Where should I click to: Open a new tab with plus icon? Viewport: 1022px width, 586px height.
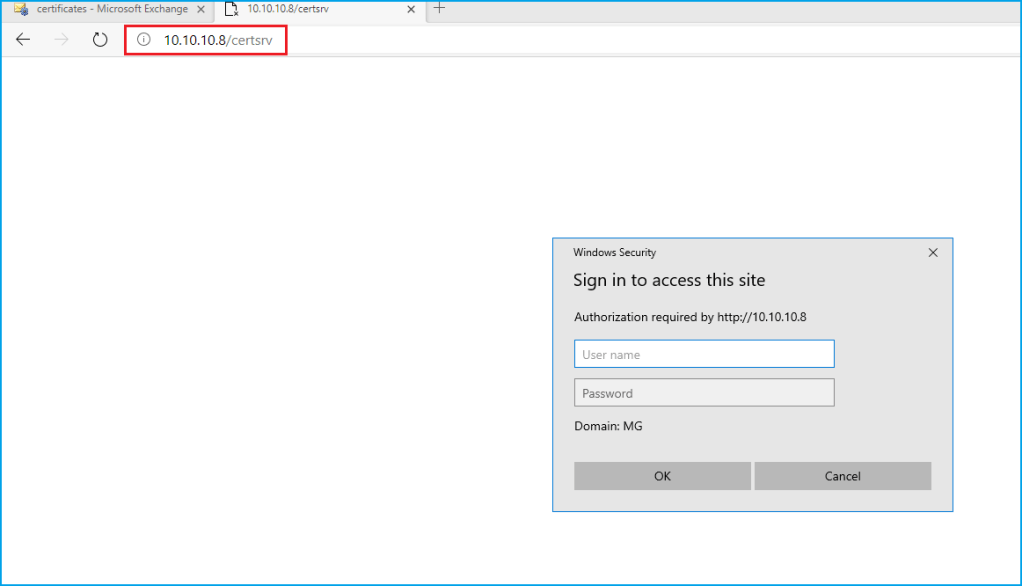[439, 8]
